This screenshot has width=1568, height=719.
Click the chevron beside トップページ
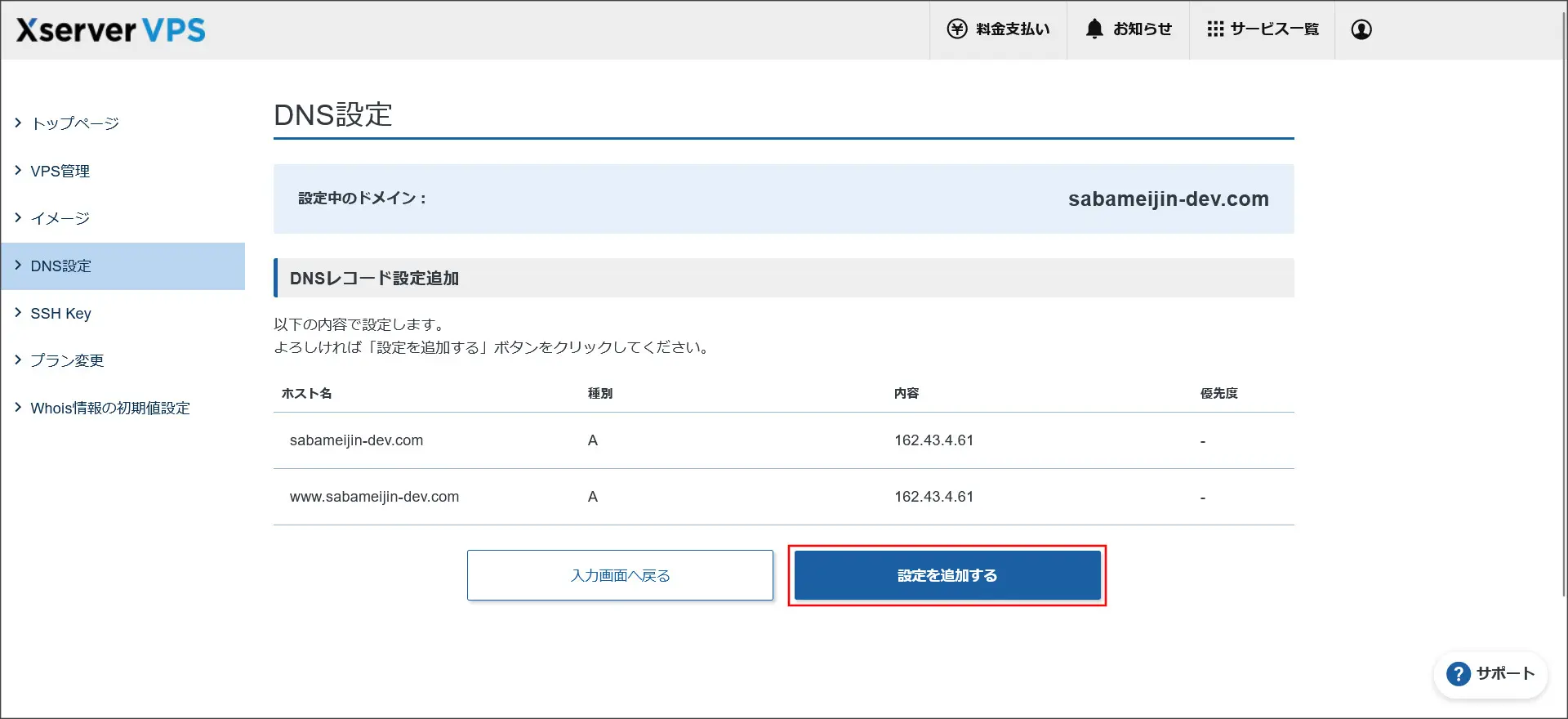coord(18,123)
